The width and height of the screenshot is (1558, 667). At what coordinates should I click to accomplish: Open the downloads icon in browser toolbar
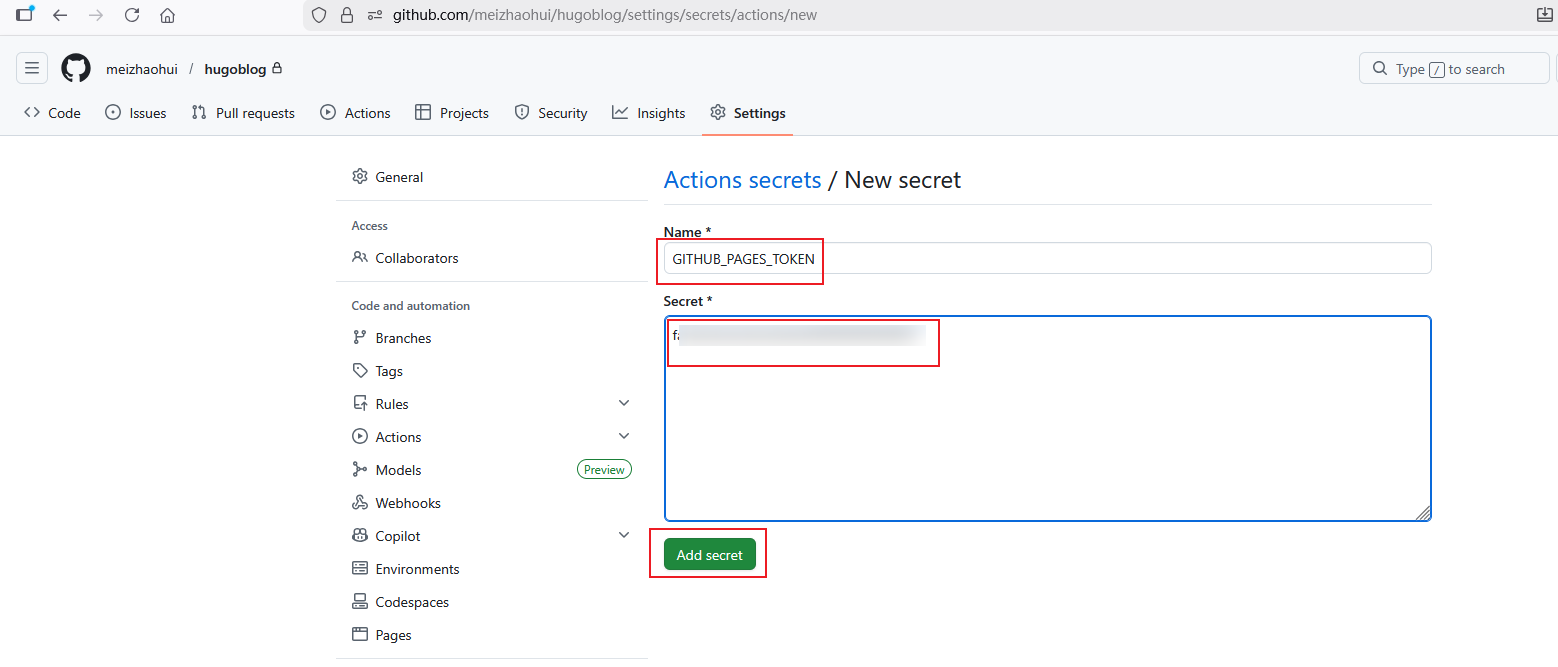pos(1544,15)
